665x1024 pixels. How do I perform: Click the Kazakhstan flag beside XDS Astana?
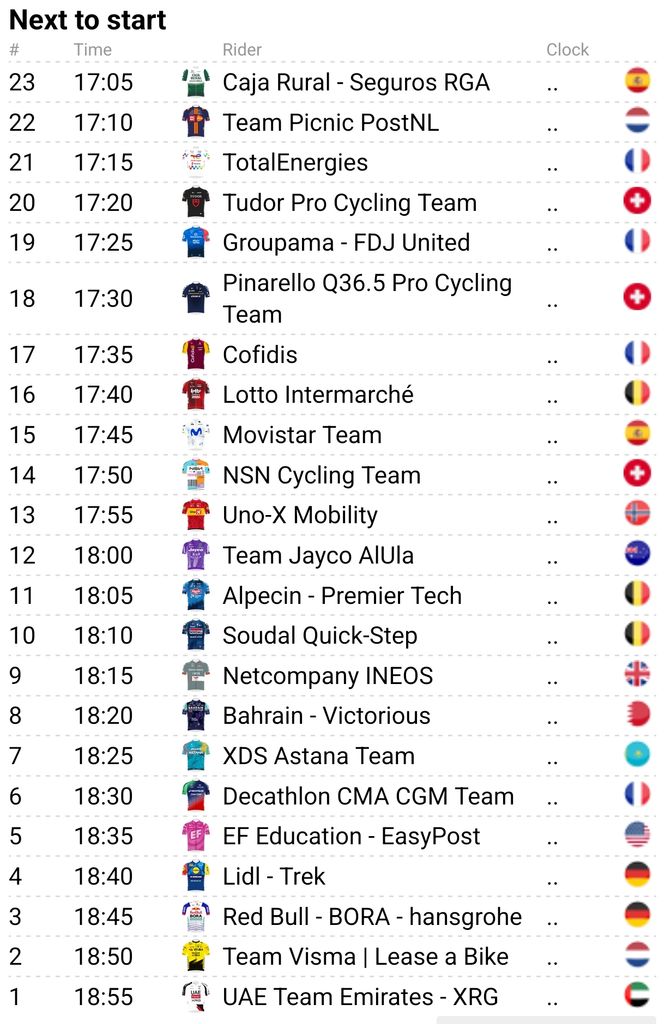click(x=637, y=754)
